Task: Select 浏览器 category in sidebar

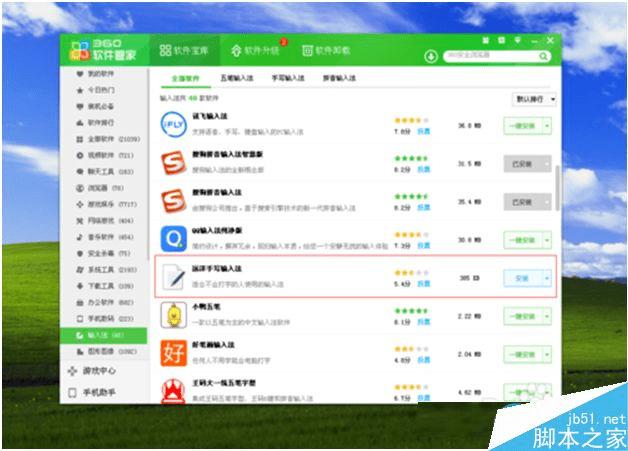Action: 100,188
